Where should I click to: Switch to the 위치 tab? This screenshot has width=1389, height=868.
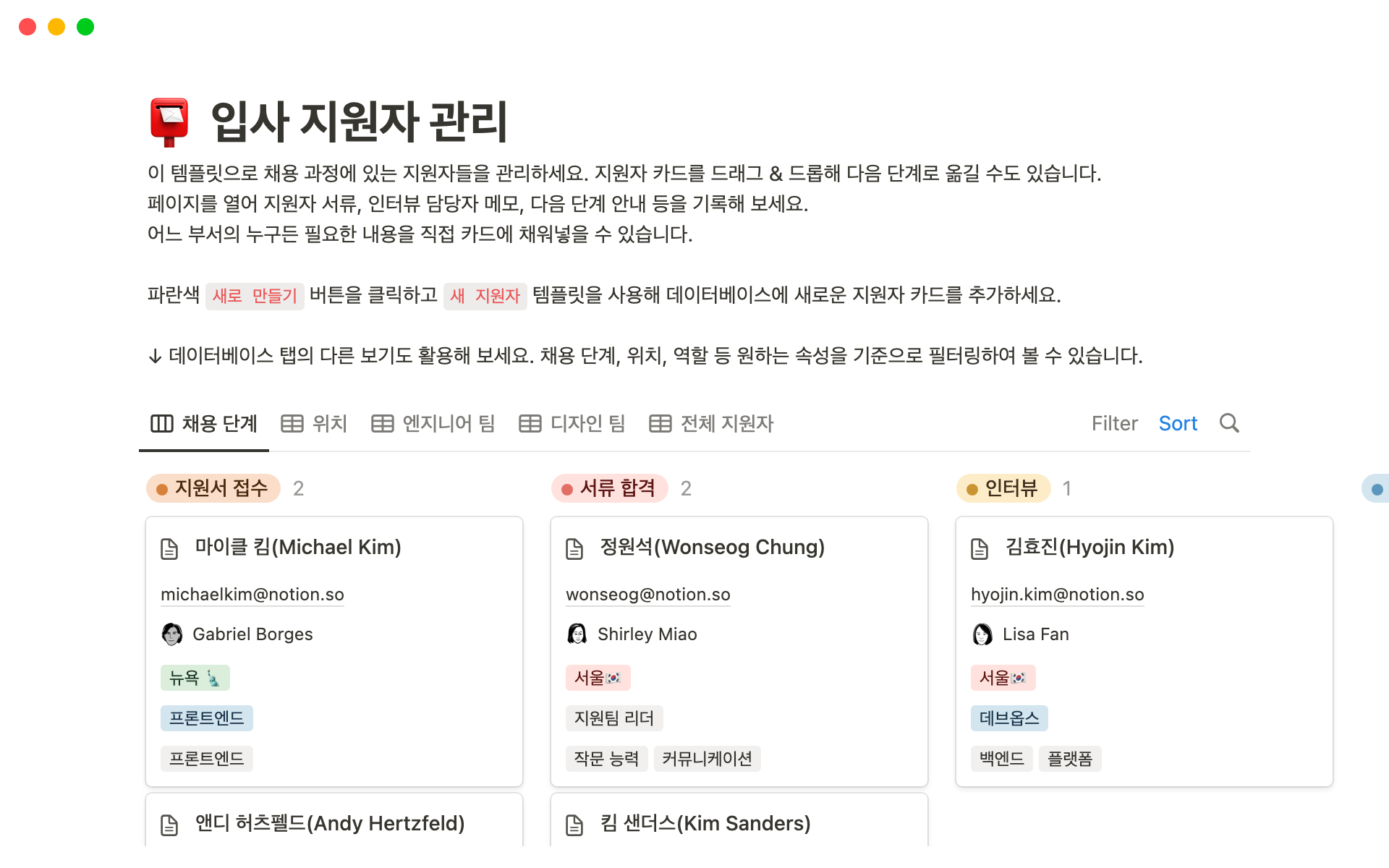click(x=314, y=424)
